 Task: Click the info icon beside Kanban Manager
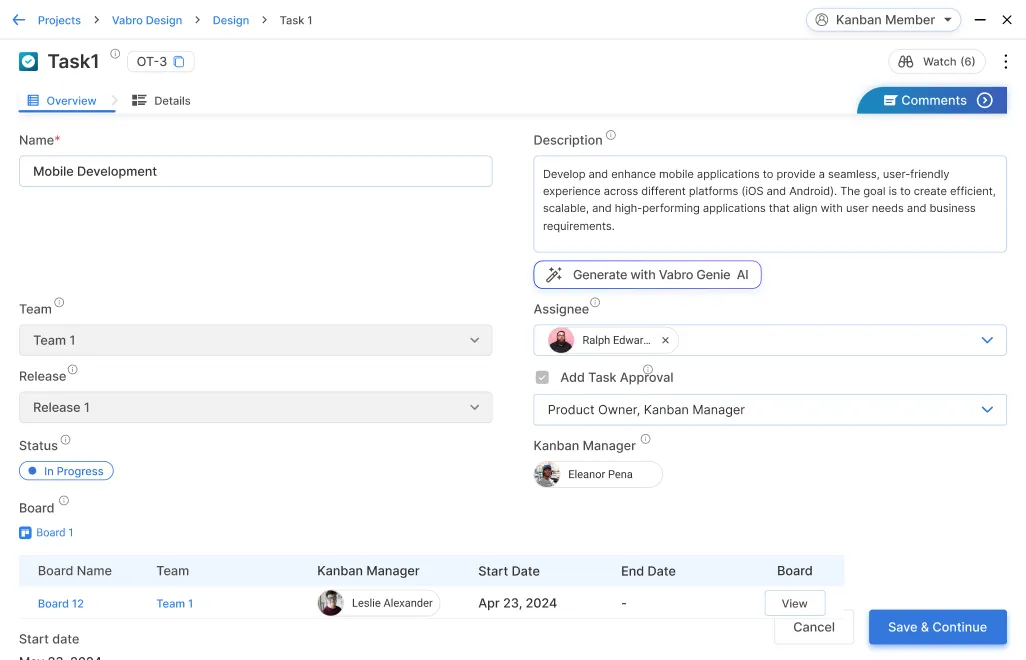pos(645,439)
